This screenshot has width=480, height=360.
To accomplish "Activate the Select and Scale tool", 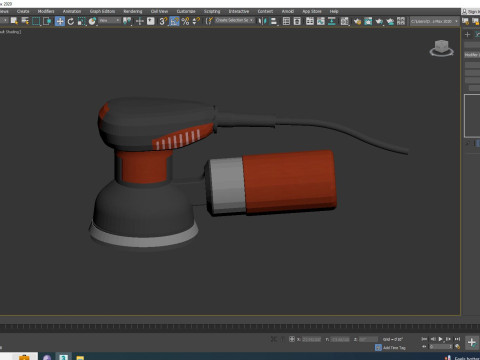I will coord(81,21).
